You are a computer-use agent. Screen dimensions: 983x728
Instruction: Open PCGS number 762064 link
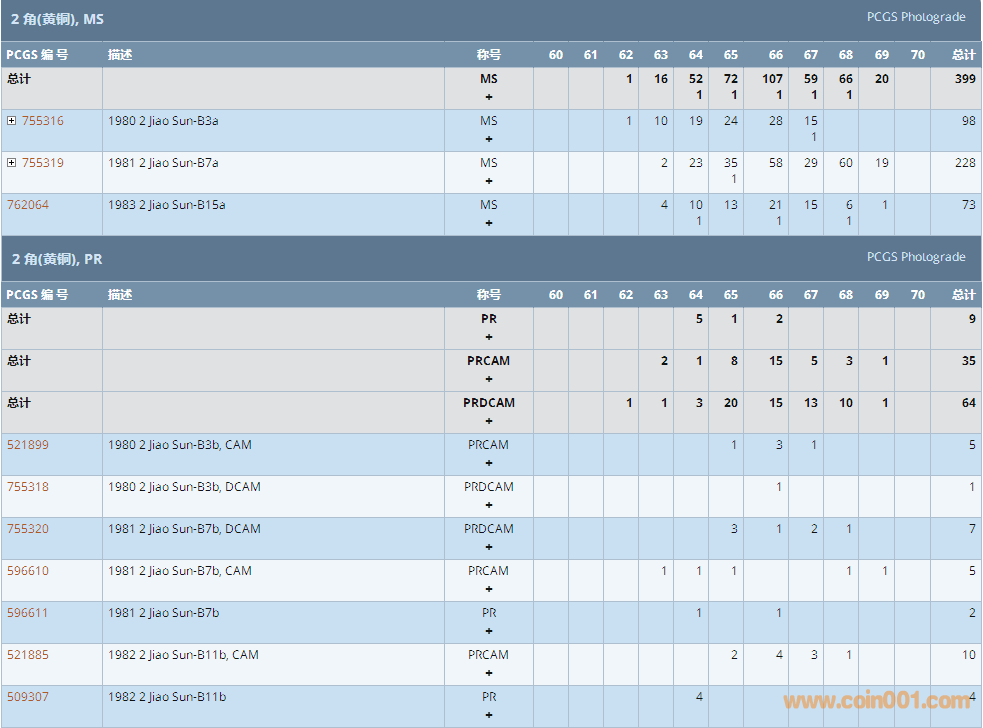click(x=28, y=205)
